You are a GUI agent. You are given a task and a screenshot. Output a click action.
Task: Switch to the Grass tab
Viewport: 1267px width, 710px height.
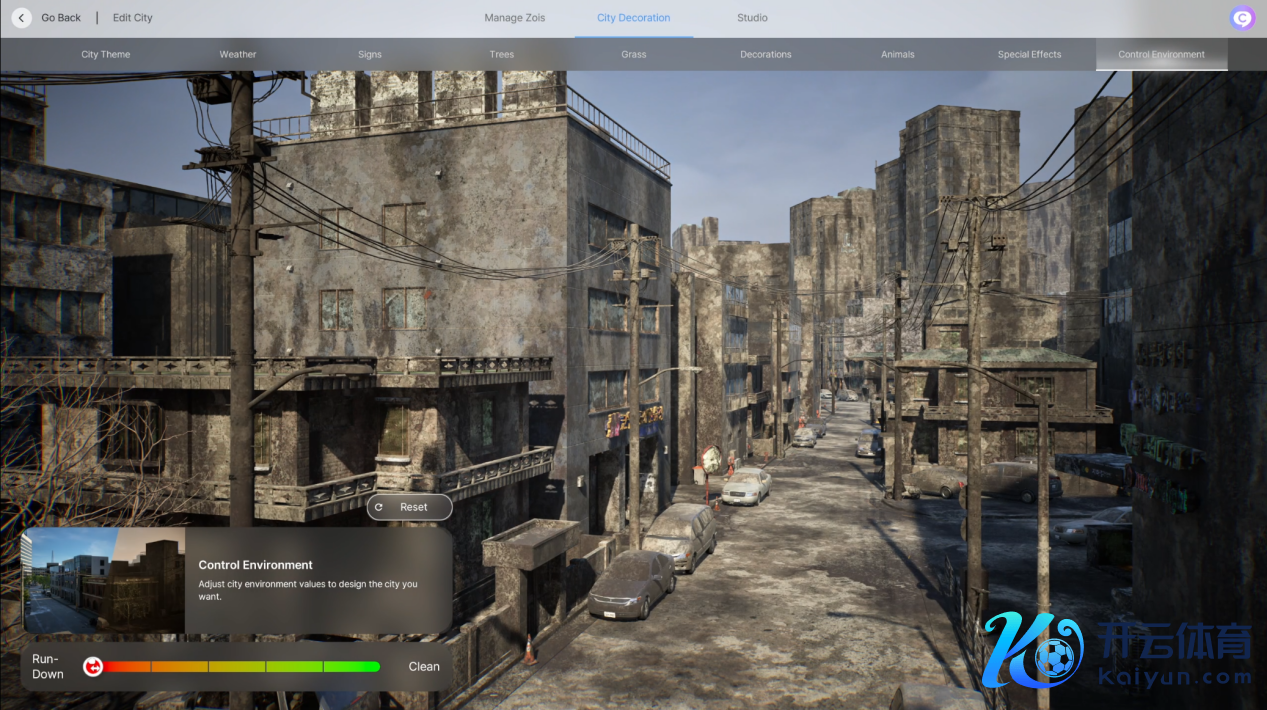click(x=634, y=55)
